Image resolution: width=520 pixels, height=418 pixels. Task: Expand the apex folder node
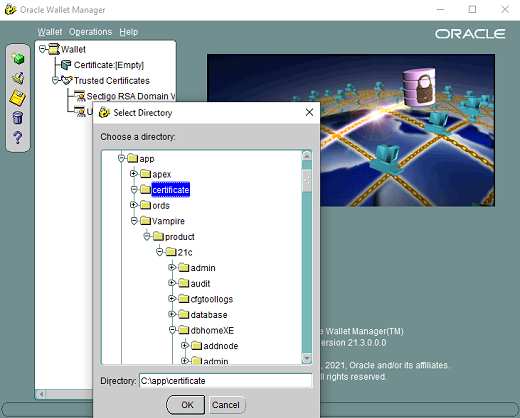tap(134, 173)
